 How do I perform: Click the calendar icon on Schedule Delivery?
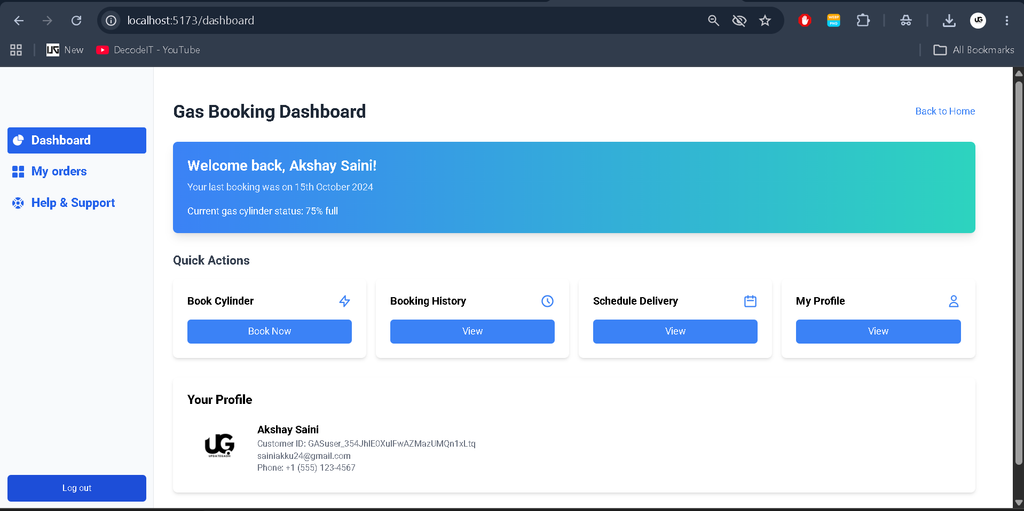[750, 301]
